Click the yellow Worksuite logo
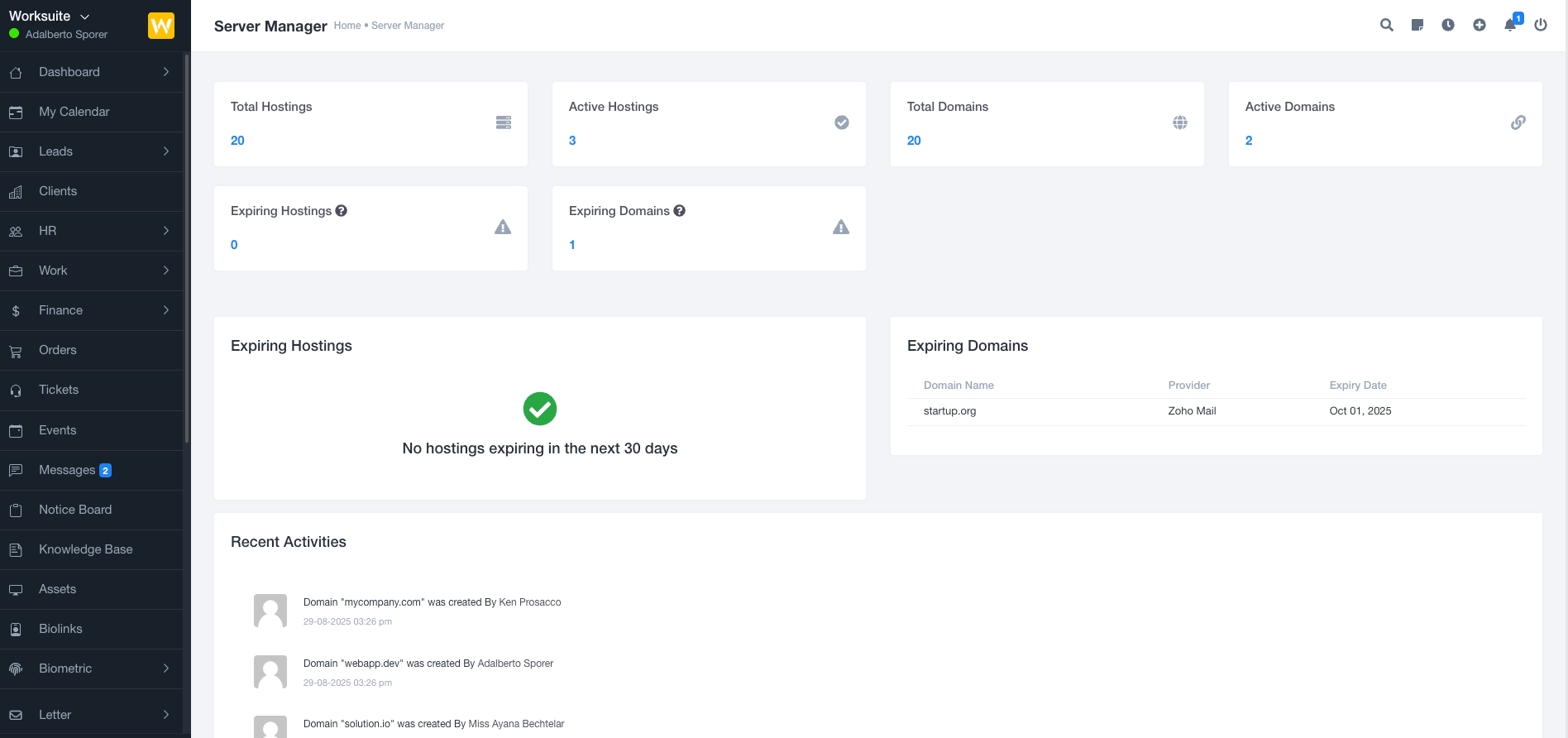This screenshot has height=738, width=1568. pyautogui.click(x=160, y=26)
